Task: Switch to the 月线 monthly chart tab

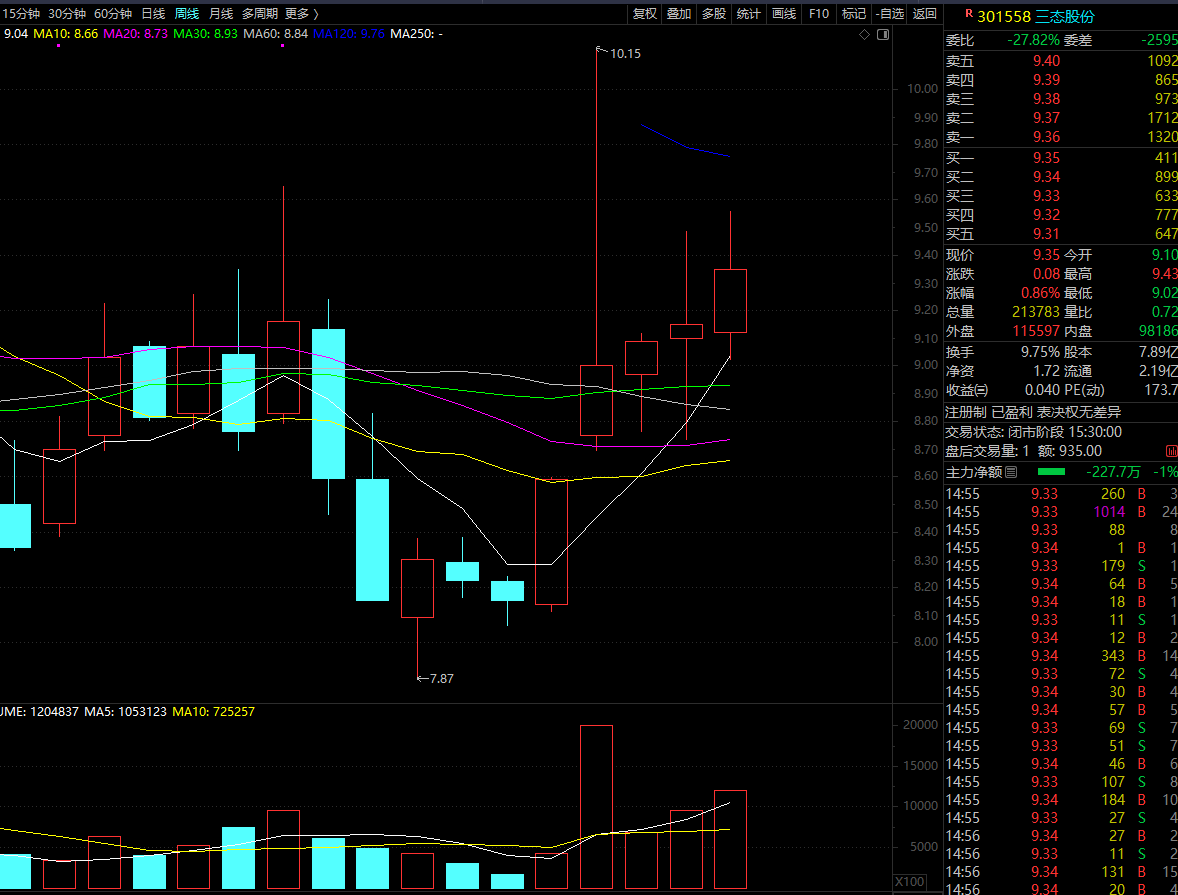Action: click(220, 14)
